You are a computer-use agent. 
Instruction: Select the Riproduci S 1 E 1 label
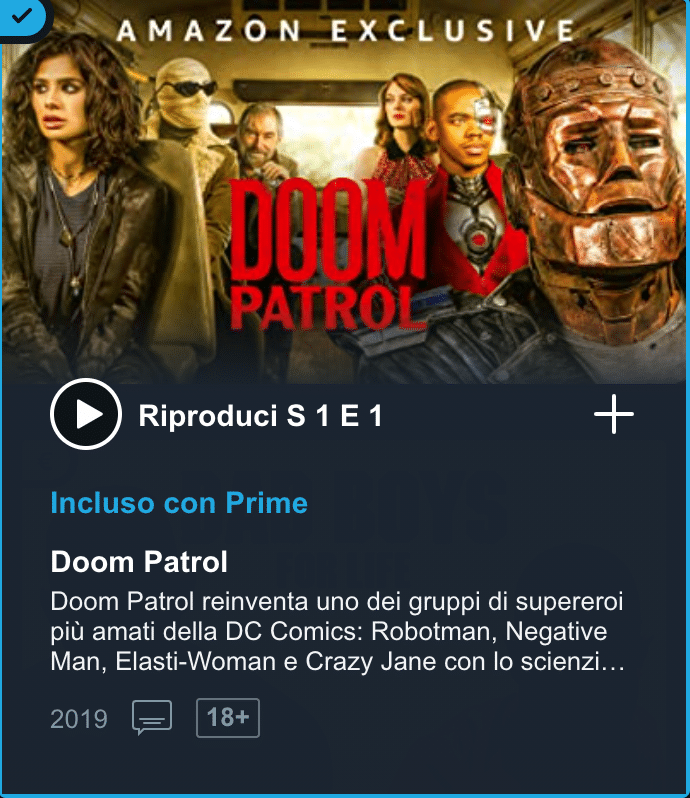click(x=260, y=416)
